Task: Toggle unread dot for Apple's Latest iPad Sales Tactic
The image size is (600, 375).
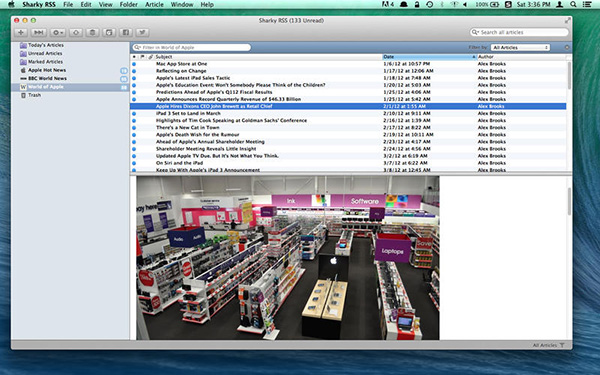Action: pos(134,78)
